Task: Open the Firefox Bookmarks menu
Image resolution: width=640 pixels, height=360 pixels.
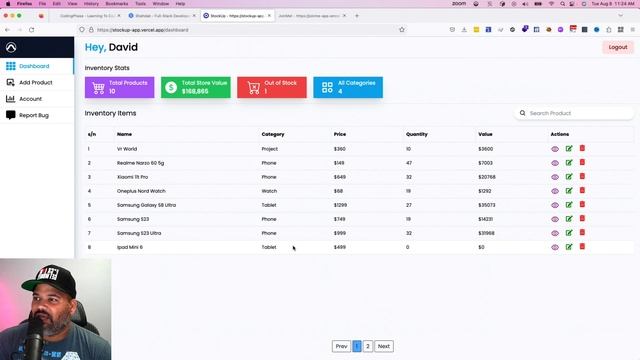Action: [x=117, y=4]
